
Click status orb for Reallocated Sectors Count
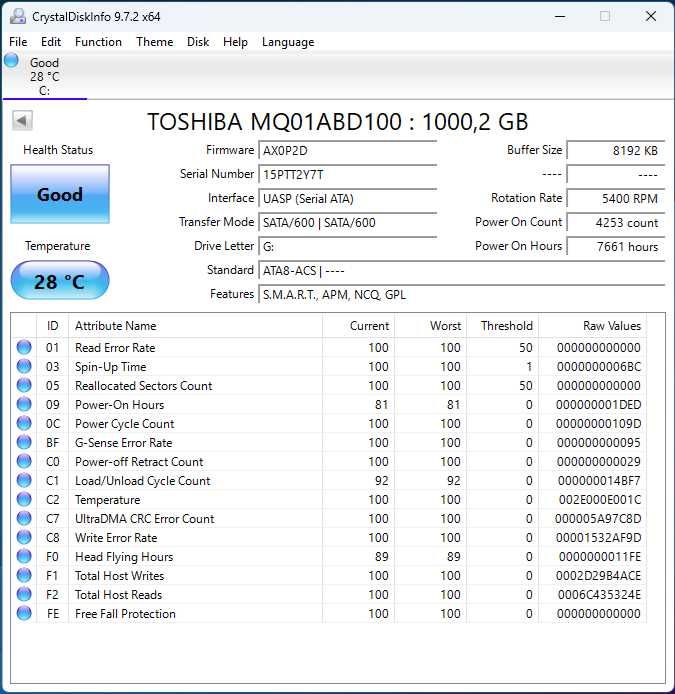[x=24, y=386]
